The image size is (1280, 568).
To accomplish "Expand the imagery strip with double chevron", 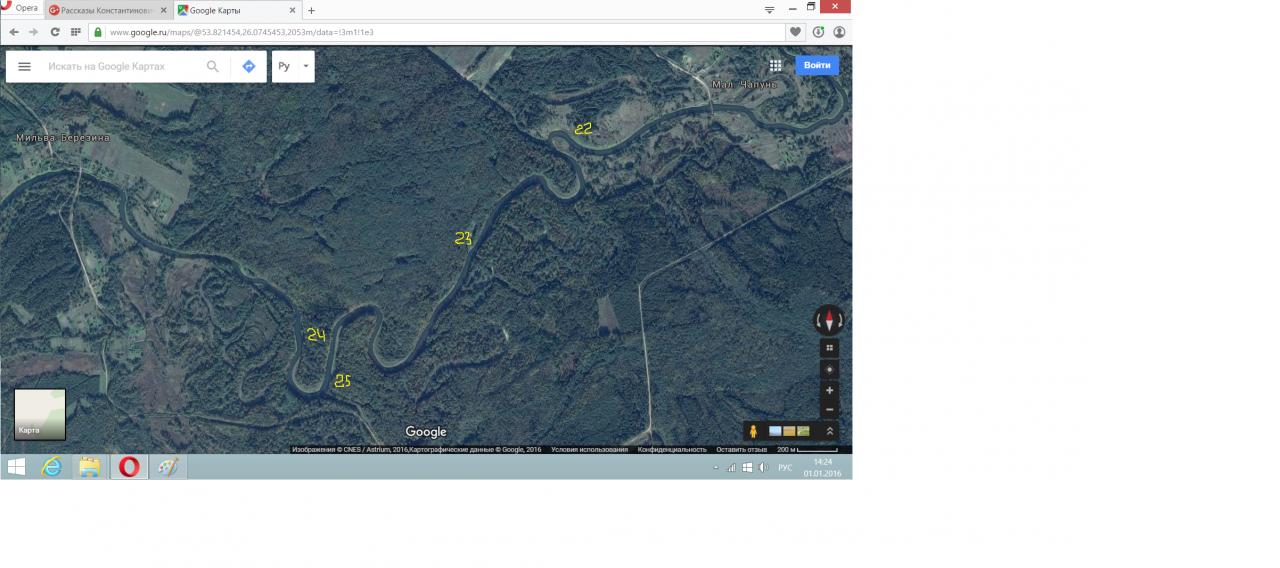I will pos(829,431).
